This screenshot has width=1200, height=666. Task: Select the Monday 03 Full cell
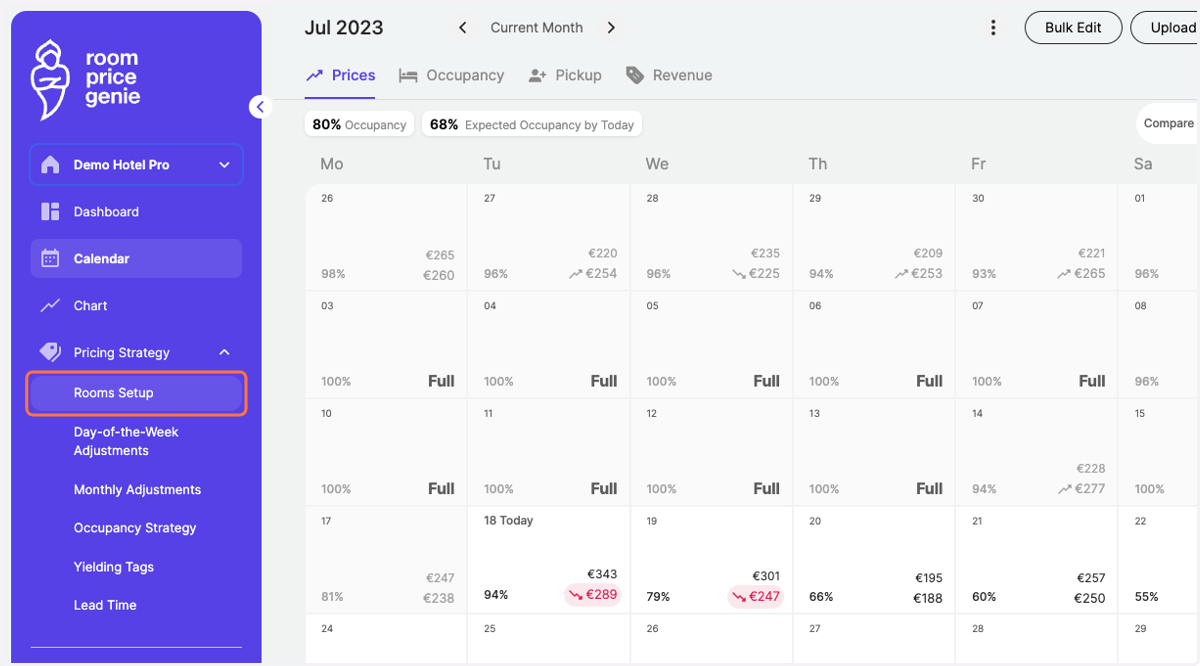386,345
